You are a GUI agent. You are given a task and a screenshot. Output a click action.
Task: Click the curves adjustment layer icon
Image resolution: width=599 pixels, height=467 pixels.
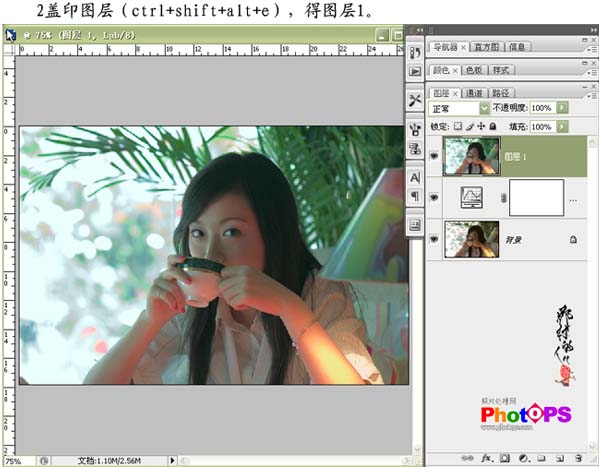(x=472, y=197)
